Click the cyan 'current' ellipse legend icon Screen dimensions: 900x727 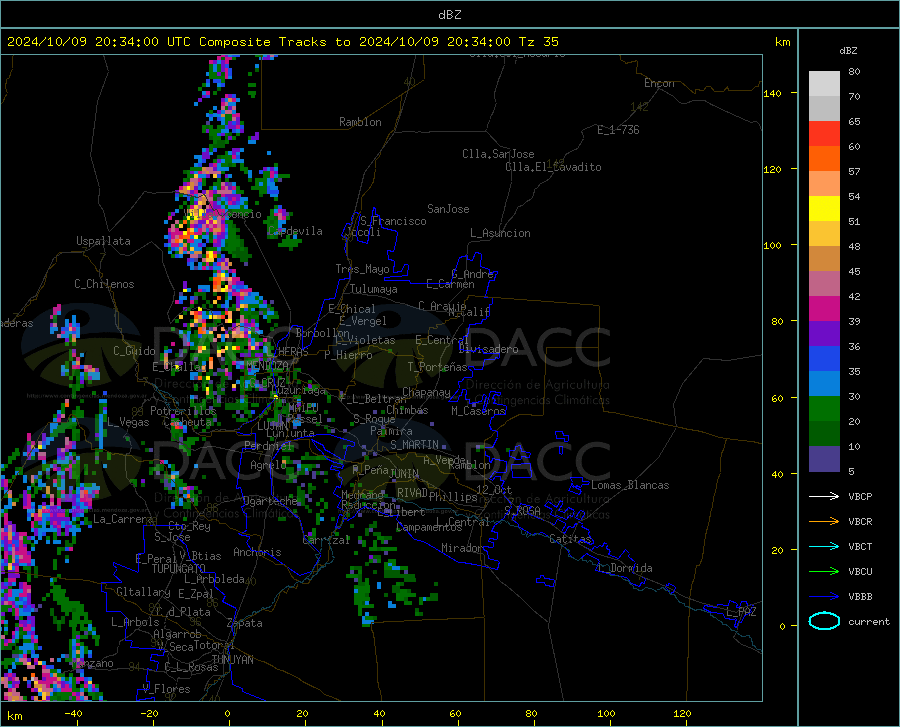[x=824, y=621]
